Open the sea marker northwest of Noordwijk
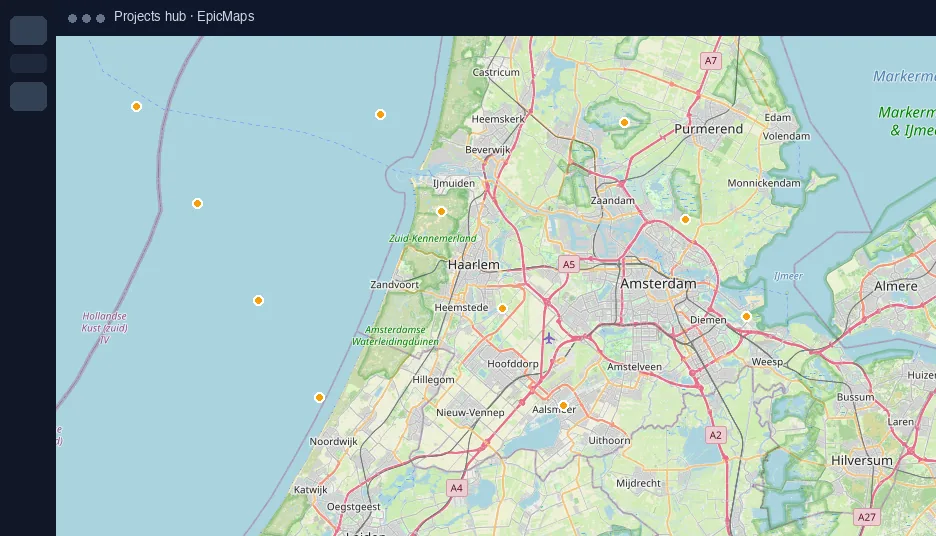The image size is (936, 536). [x=319, y=398]
